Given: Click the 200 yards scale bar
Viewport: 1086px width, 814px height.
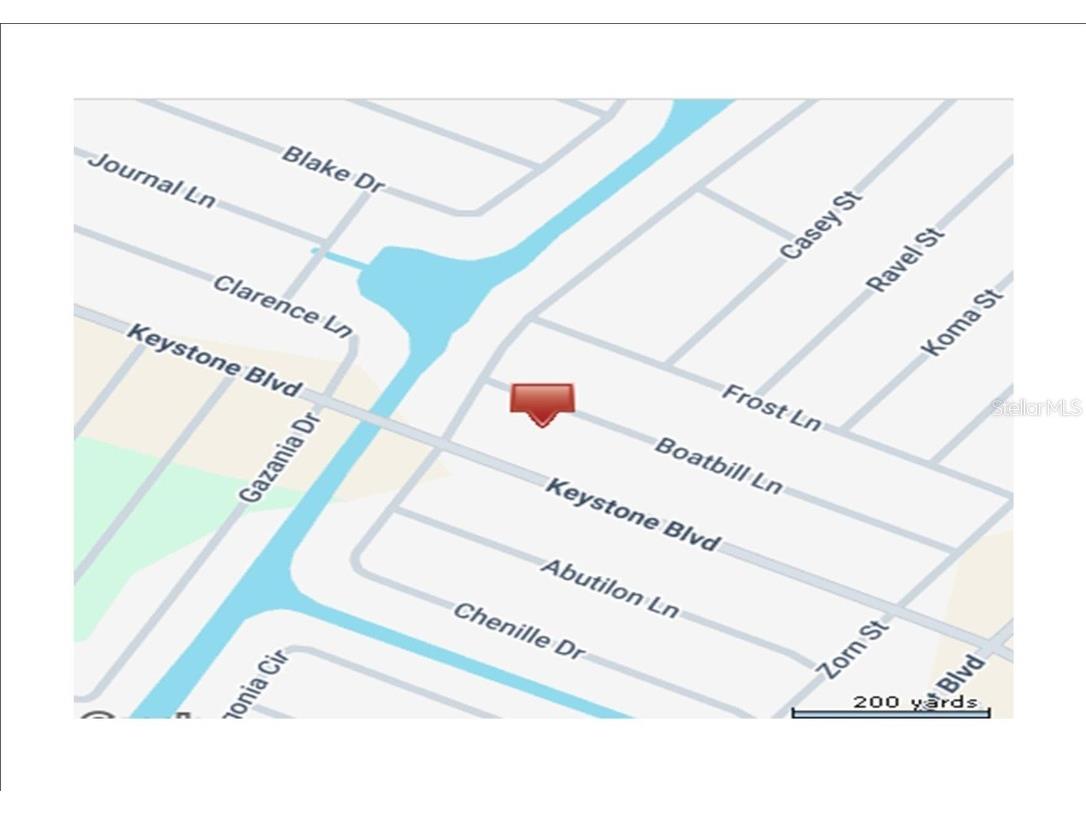Looking at the screenshot, I should pyautogui.click(x=891, y=707).
